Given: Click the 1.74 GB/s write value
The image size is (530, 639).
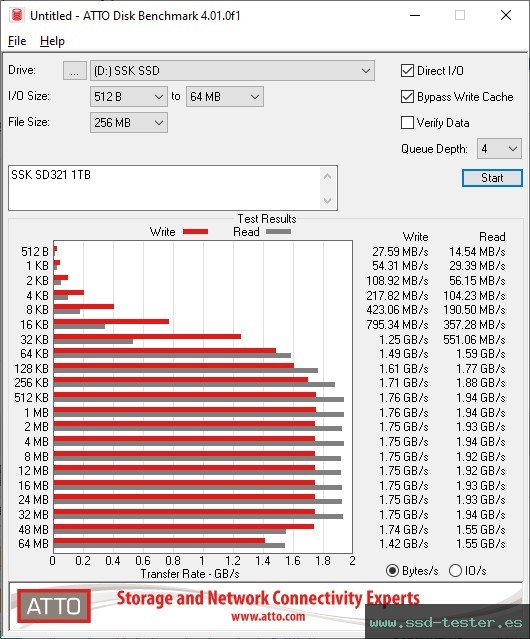Looking at the screenshot, I should coord(404,529).
